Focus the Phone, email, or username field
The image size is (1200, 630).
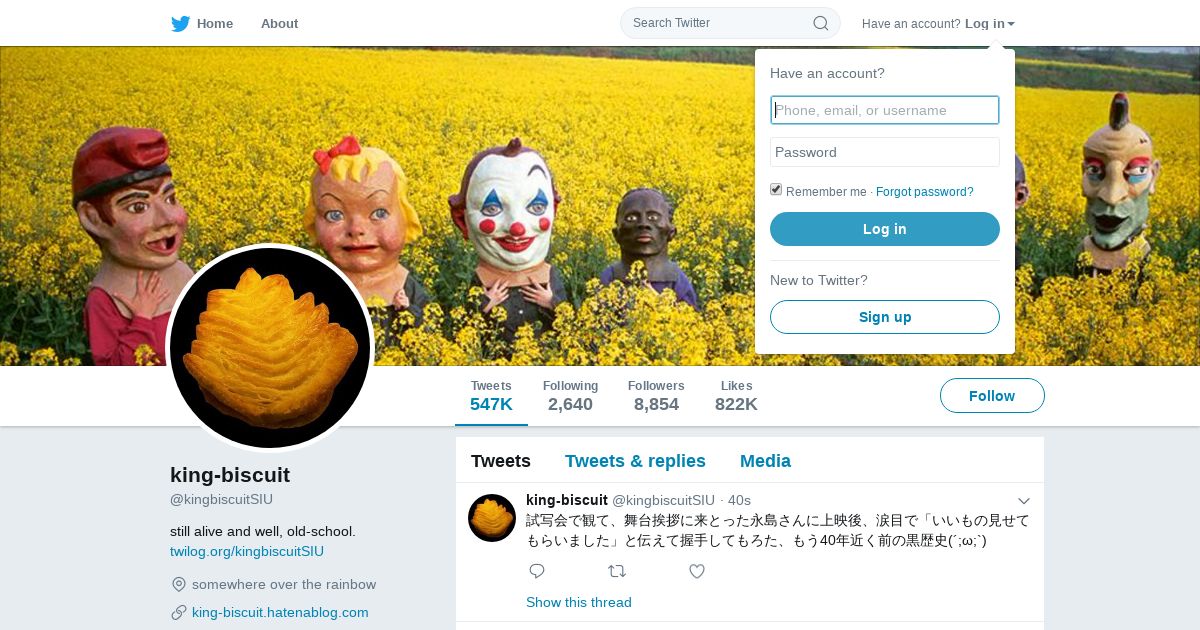pyautogui.click(x=885, y=110)
